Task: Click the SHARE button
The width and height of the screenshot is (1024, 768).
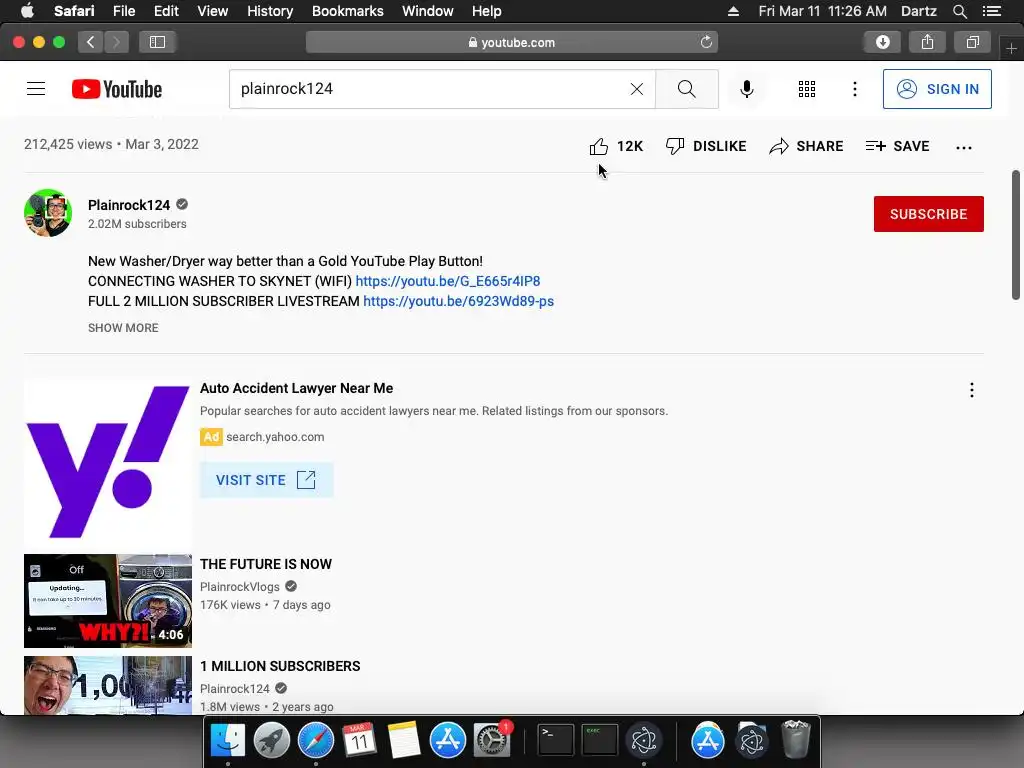Action: tap(806, 146)
